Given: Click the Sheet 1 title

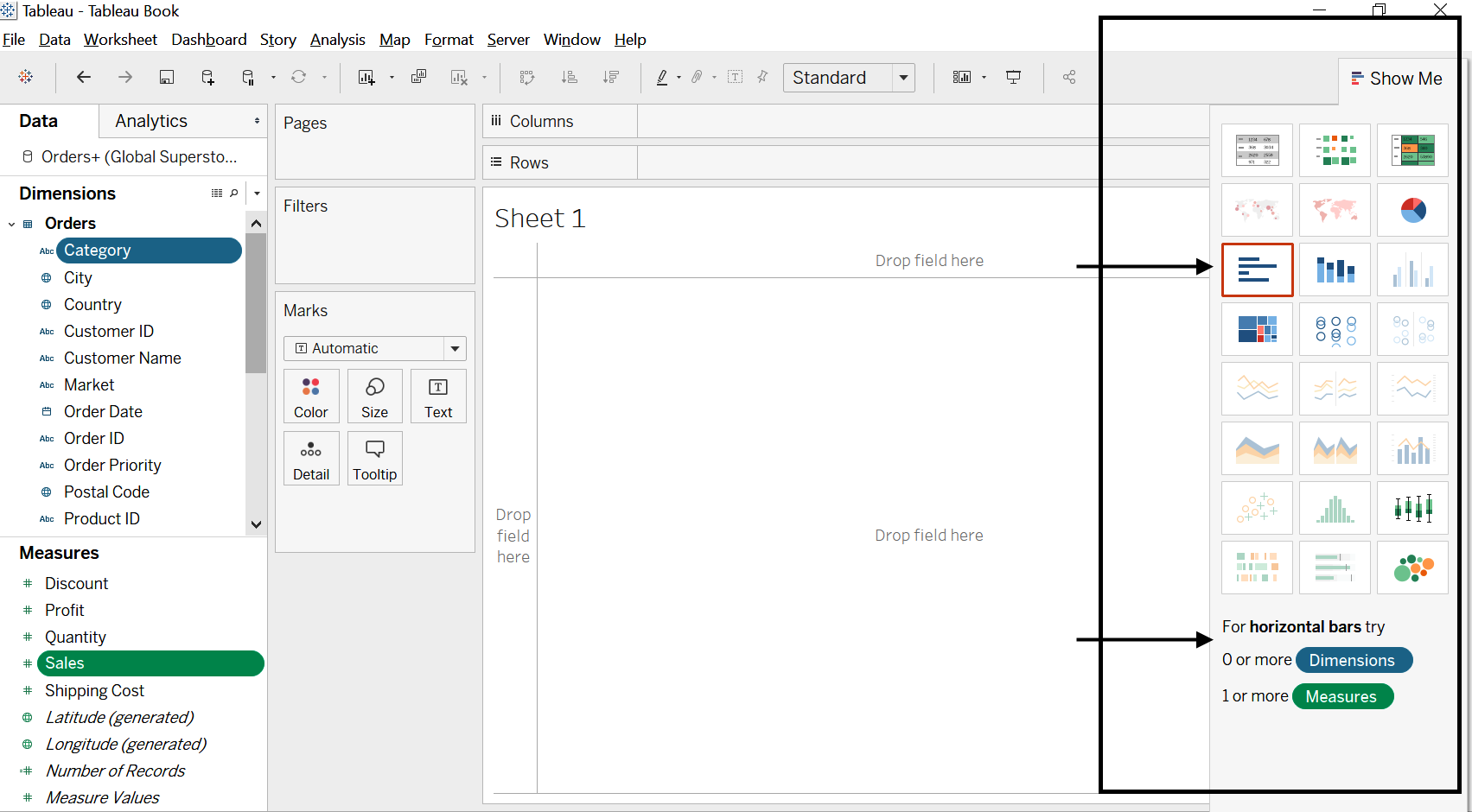Looking at the screenshot, I should point(540,219).
